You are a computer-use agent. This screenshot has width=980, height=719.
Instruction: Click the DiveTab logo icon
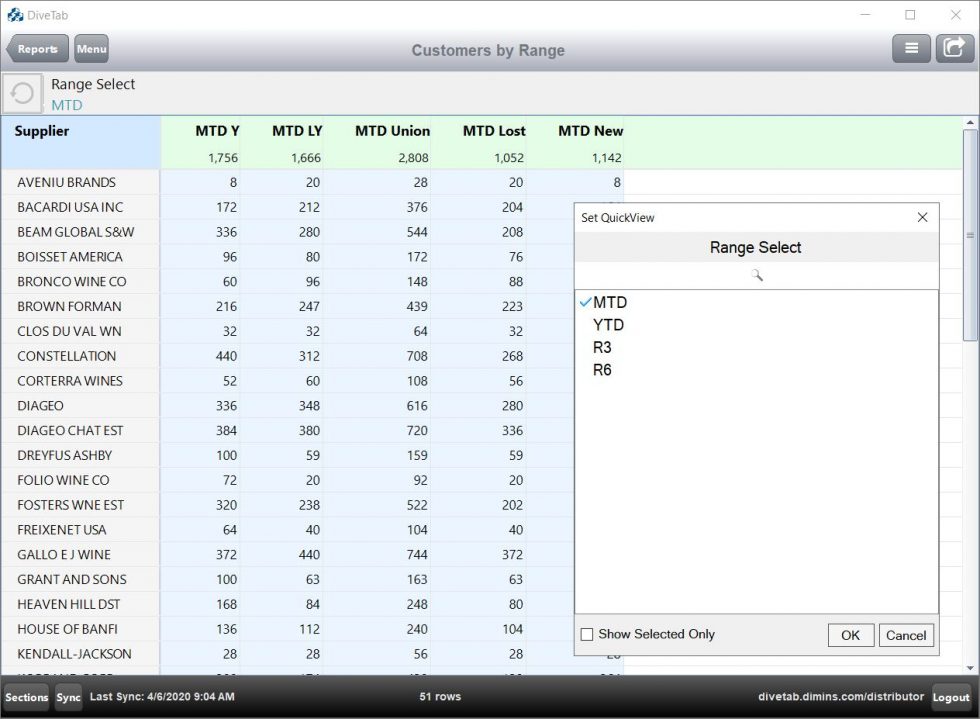click(14, 14)
